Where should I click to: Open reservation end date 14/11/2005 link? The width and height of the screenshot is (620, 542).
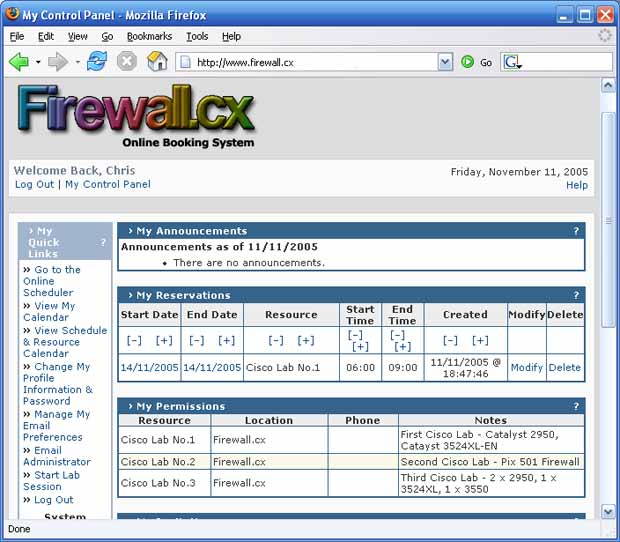pos(212,368)
